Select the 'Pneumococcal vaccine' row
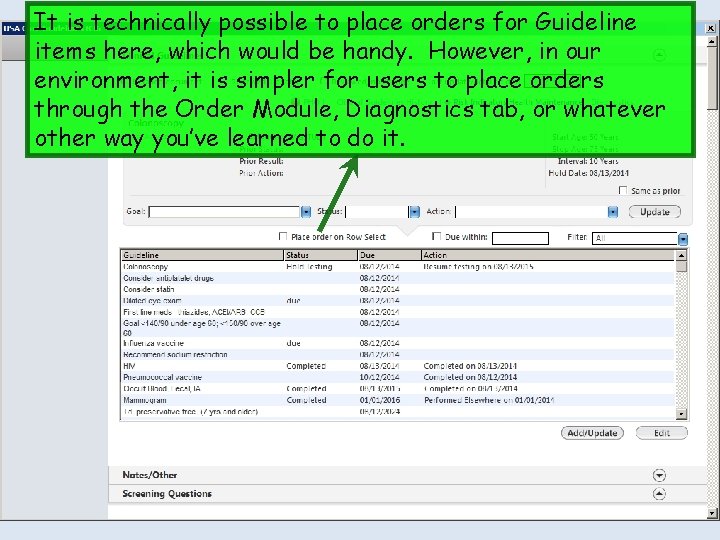The image size is (720, 540). [398, 377]
